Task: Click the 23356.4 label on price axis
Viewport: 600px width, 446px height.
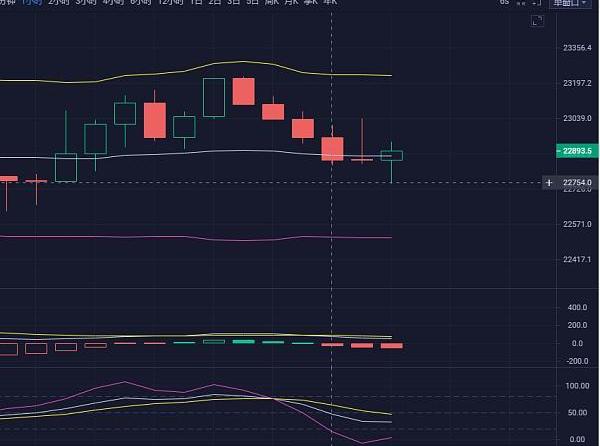Action: click(575, 47)
